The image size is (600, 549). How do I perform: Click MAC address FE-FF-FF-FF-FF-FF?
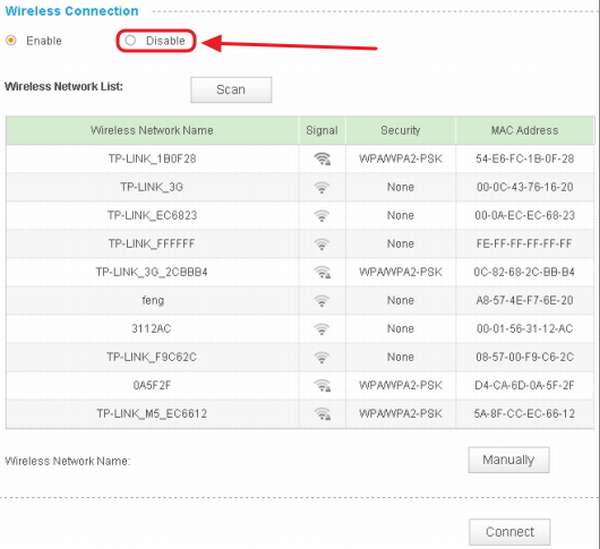(x=525, y=244)
